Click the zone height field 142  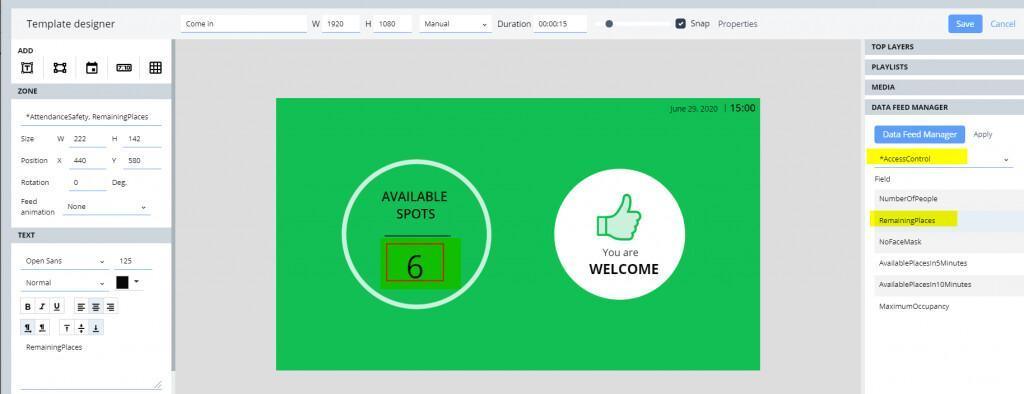coord(141,139)
